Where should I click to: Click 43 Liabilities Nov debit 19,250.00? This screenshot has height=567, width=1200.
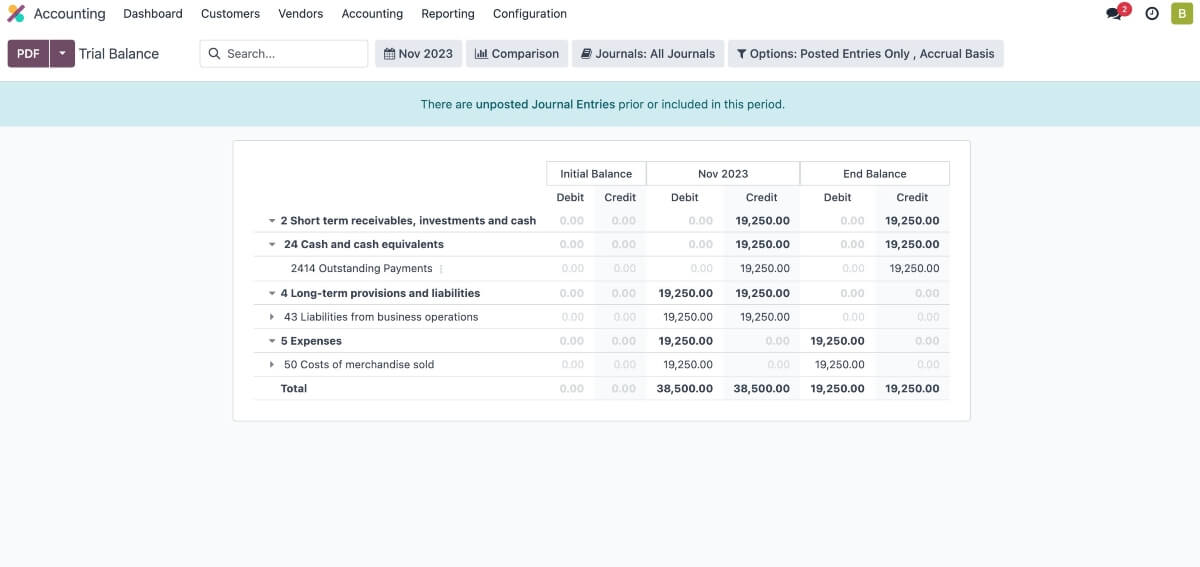click(x=688, y=317)
